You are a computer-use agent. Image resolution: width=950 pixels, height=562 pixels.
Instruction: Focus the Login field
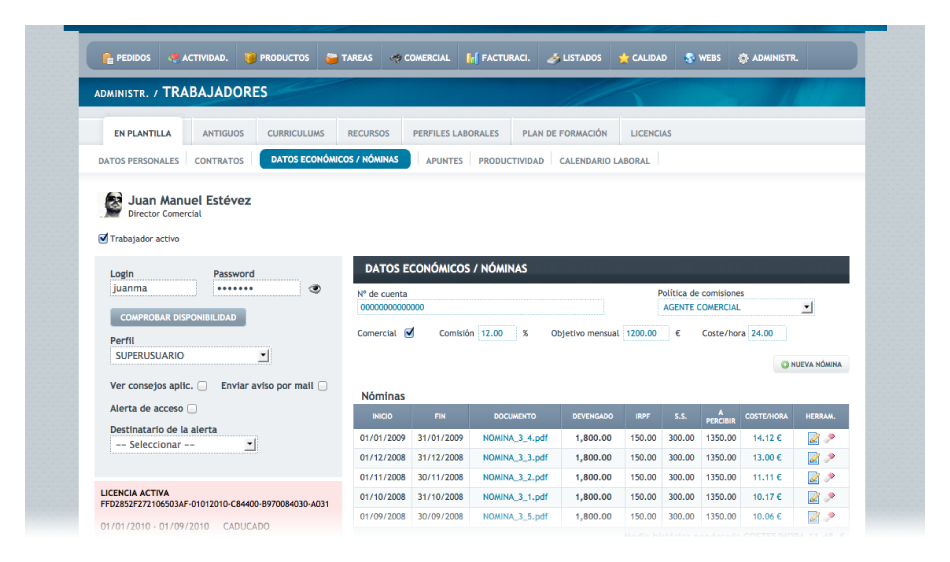(x=153, y=288)
